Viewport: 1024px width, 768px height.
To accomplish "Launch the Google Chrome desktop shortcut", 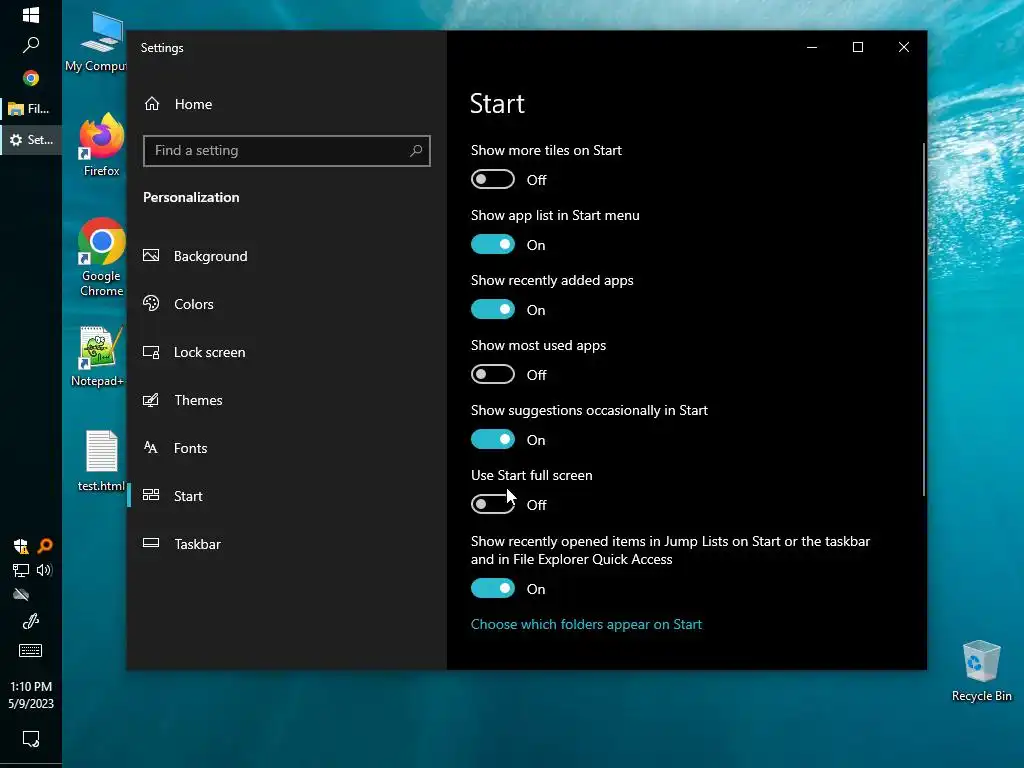I will coord(101,257).
